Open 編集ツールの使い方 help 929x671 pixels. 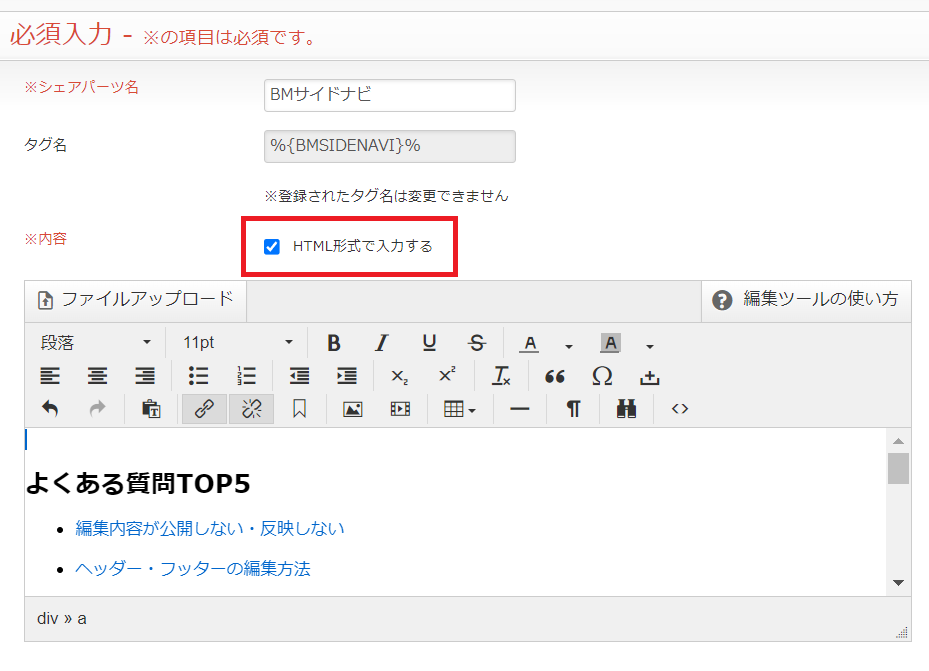[x=805, y=299]
